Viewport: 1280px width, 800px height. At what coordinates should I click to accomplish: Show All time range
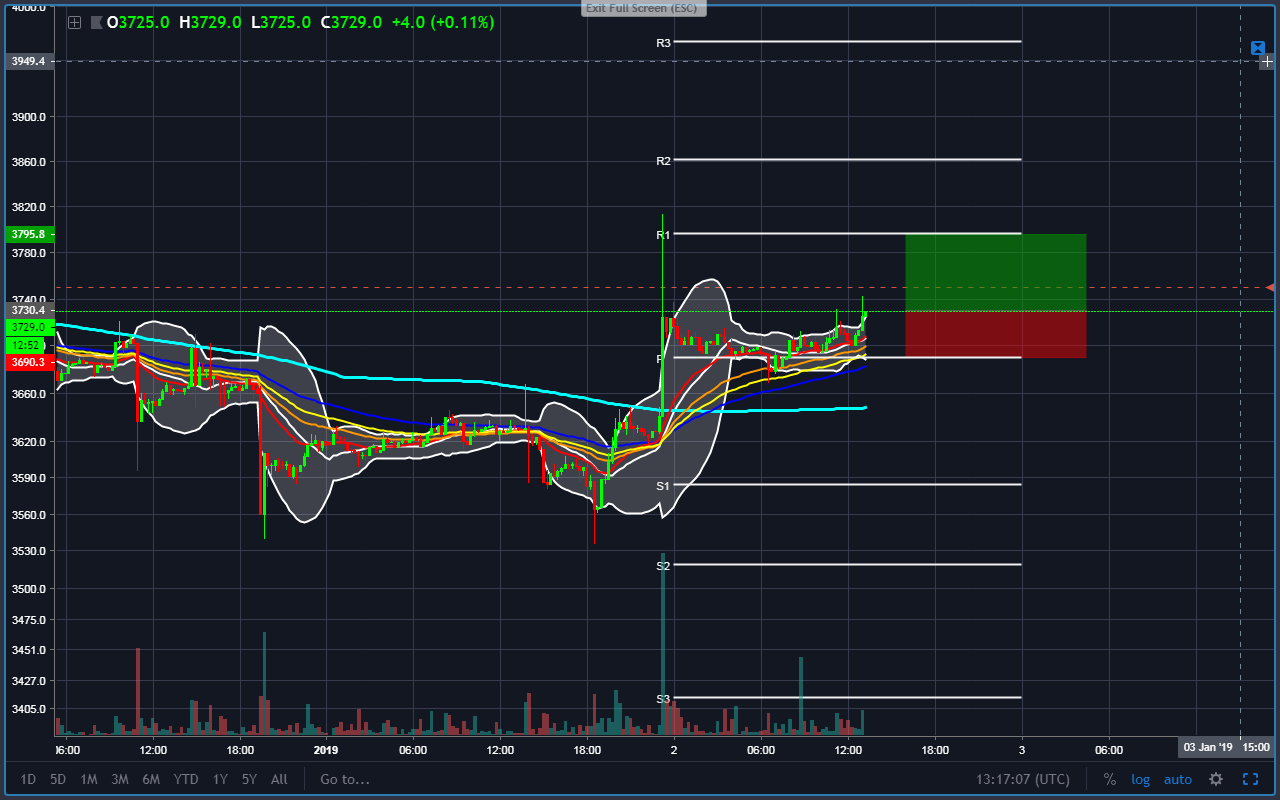[x=279, y=779]
